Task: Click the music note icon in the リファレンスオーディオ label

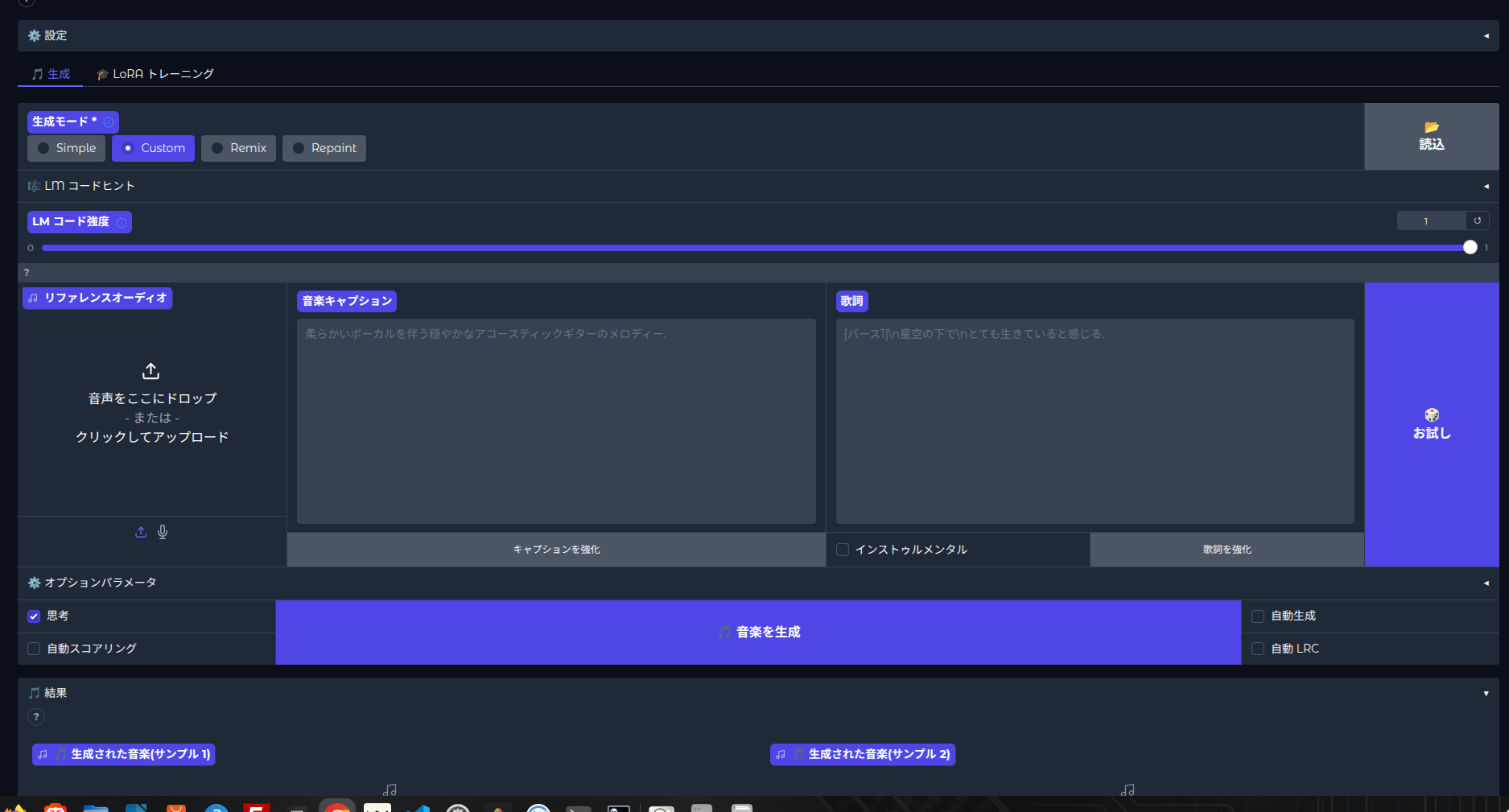Action: tap(33, 299)
